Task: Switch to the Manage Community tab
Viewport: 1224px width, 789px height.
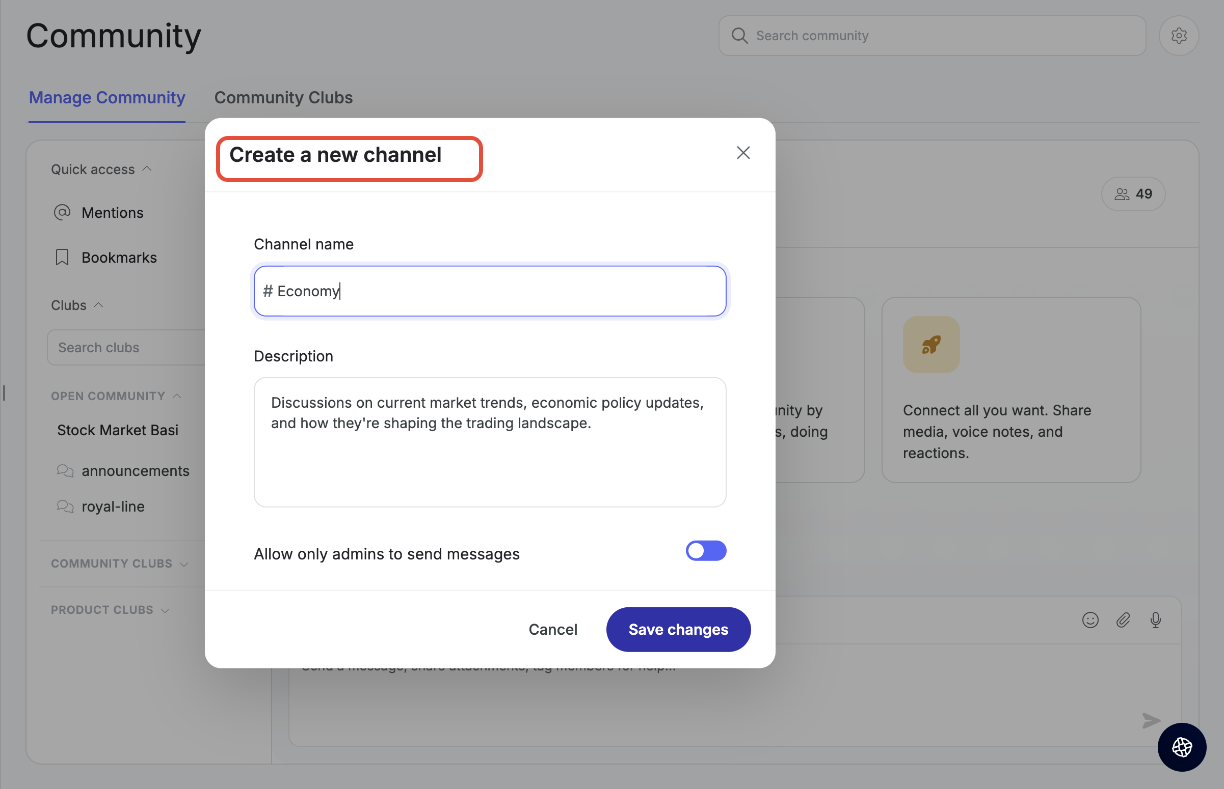Action: pyautogui.click(x=107, y=98)
